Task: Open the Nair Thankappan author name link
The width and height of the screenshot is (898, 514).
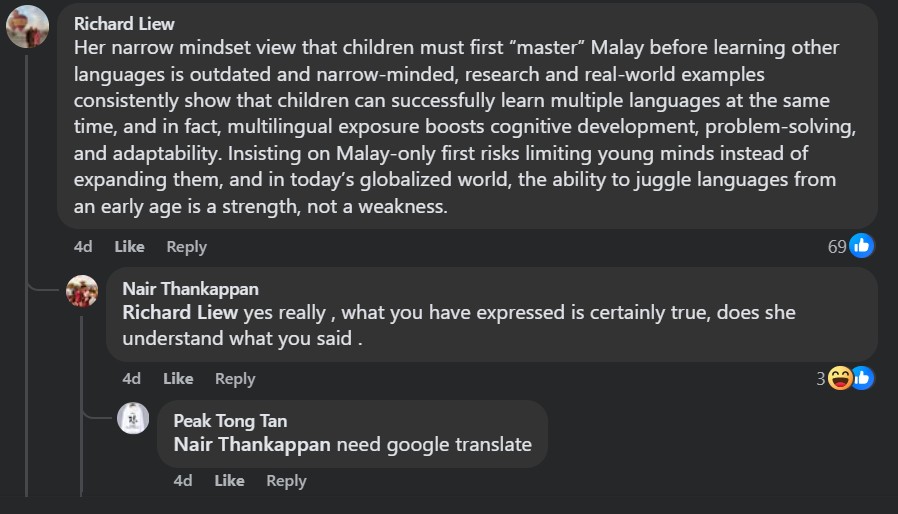Action: pyautogui.click(x=190, y=289)
